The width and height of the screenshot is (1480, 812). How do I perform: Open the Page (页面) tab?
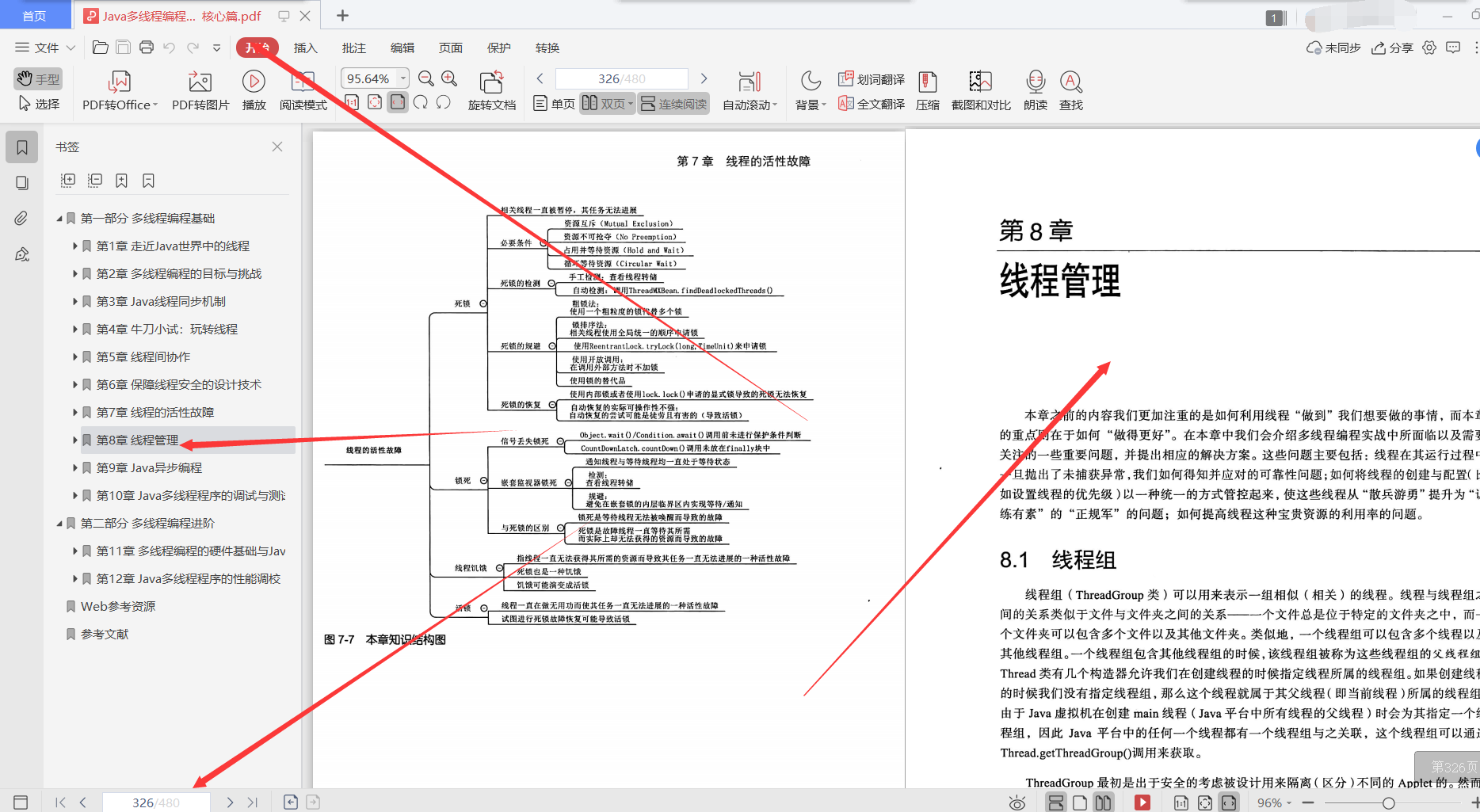point(451,48)
